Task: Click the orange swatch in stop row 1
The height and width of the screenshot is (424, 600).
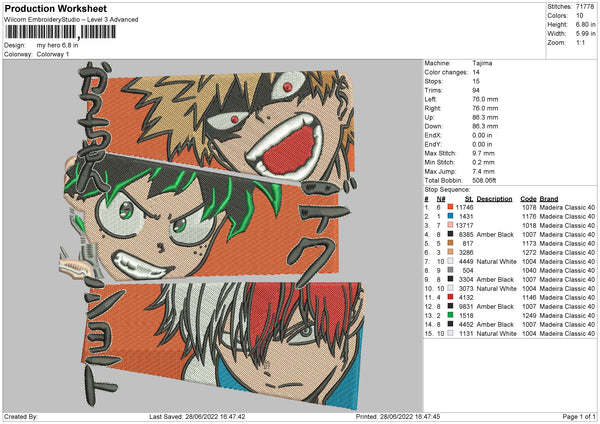Action: [x=450, y=207]
